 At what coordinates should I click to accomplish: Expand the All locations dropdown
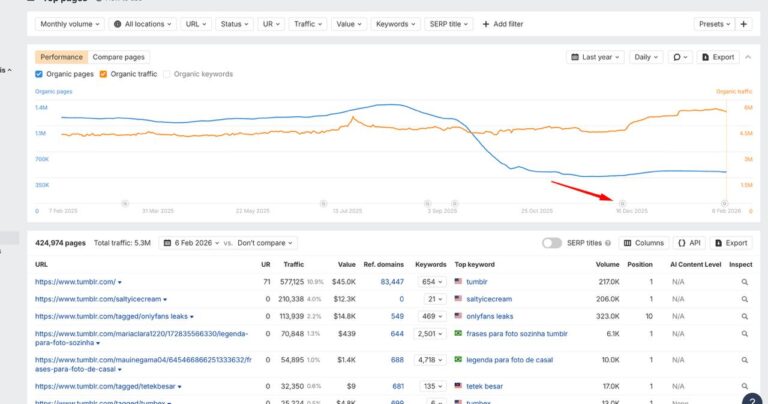point(141,23)
